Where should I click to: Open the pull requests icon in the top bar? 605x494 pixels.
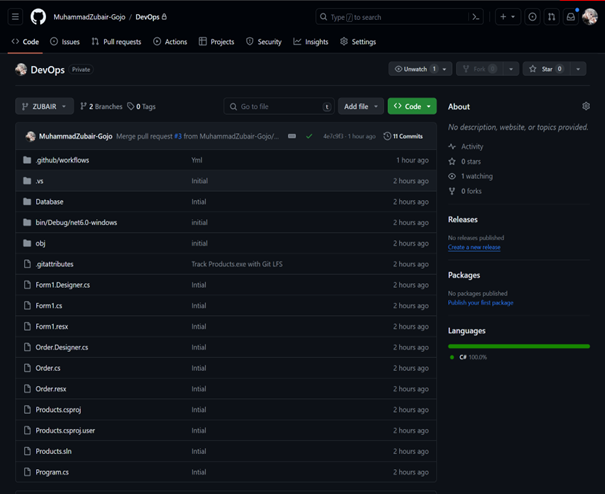pos(551,17)
